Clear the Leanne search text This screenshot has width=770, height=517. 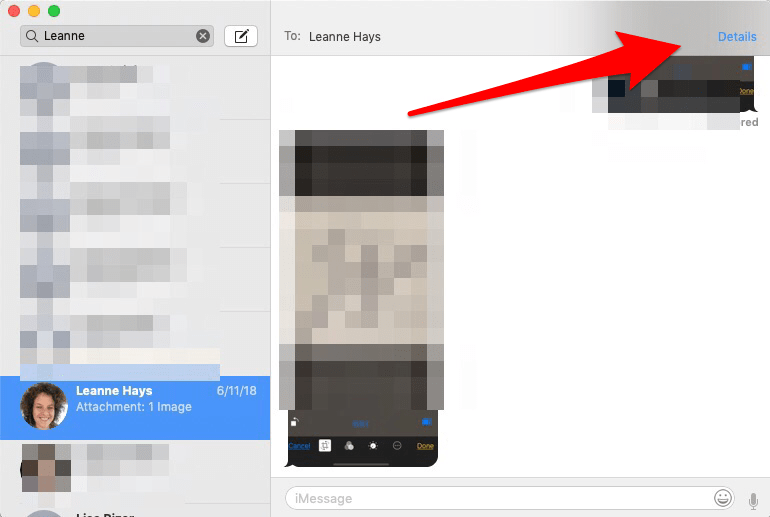(x=203, y=36)
